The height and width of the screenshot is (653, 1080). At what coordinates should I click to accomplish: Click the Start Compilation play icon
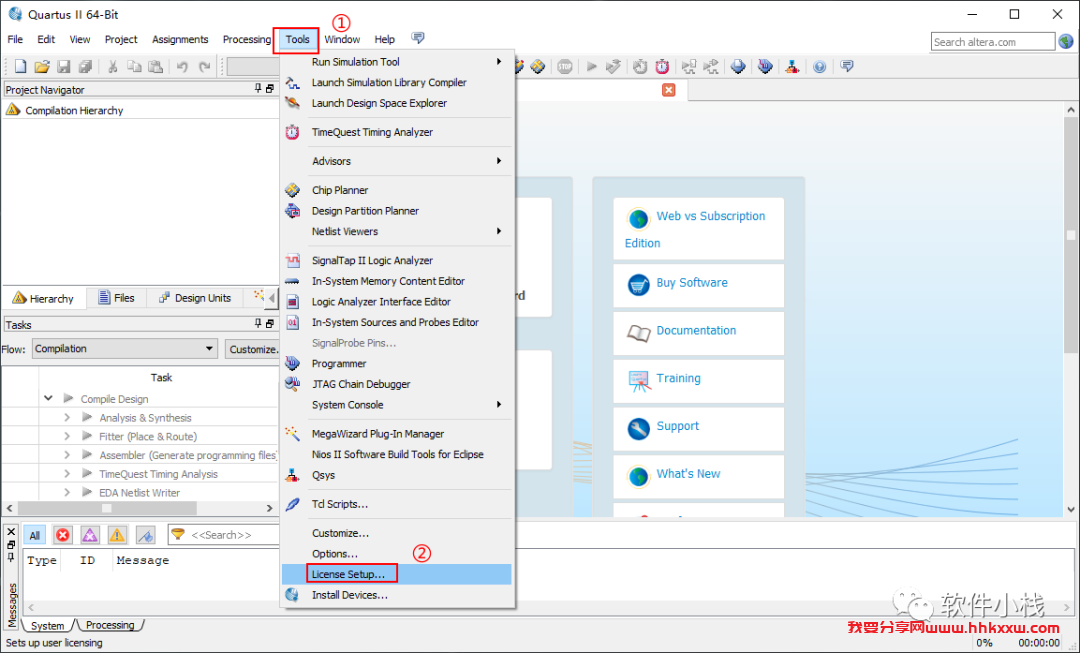click(591, 67)
